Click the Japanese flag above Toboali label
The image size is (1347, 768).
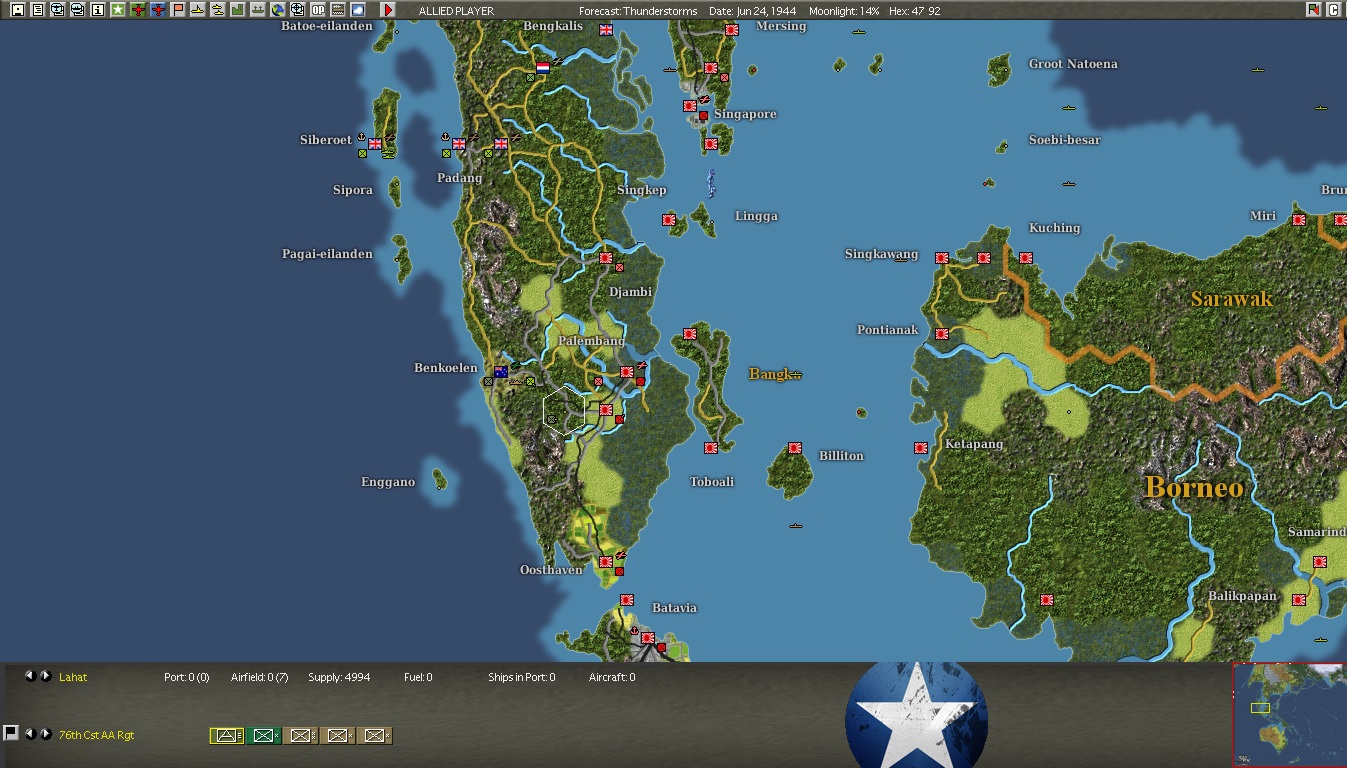711,448
